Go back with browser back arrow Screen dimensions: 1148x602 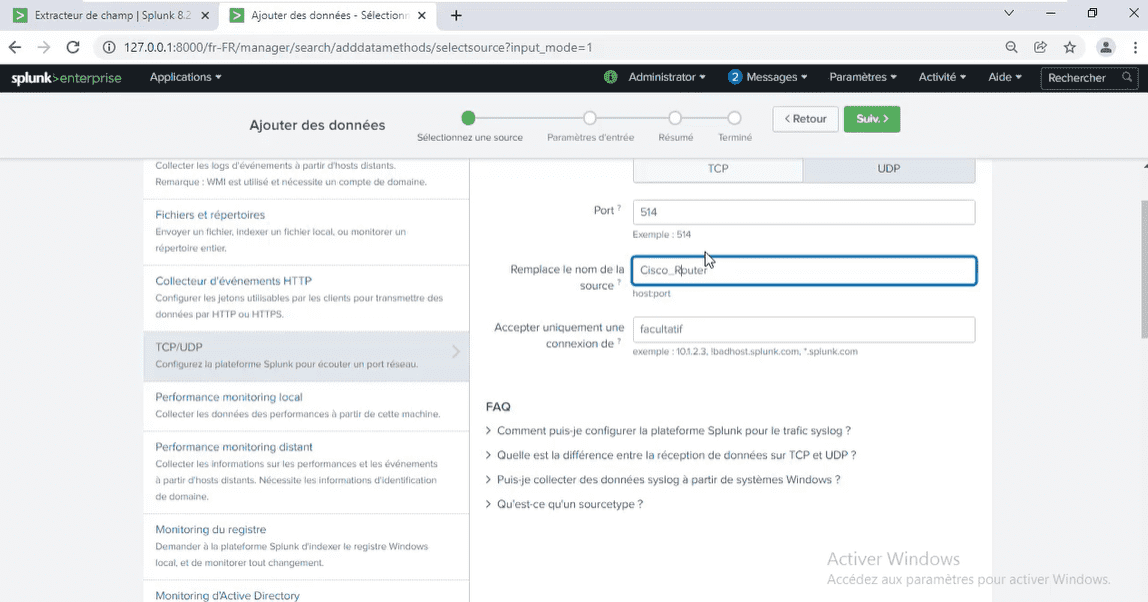15,48
